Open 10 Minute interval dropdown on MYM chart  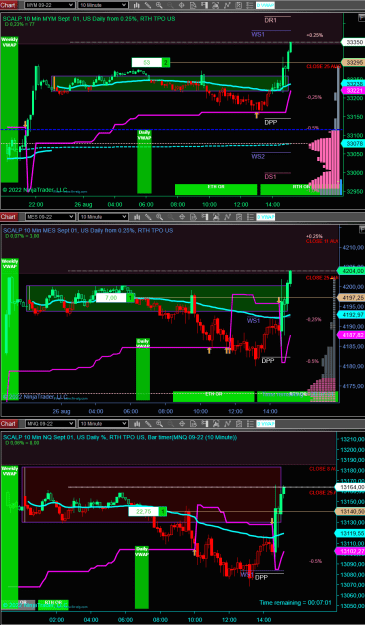pos(103,5)
